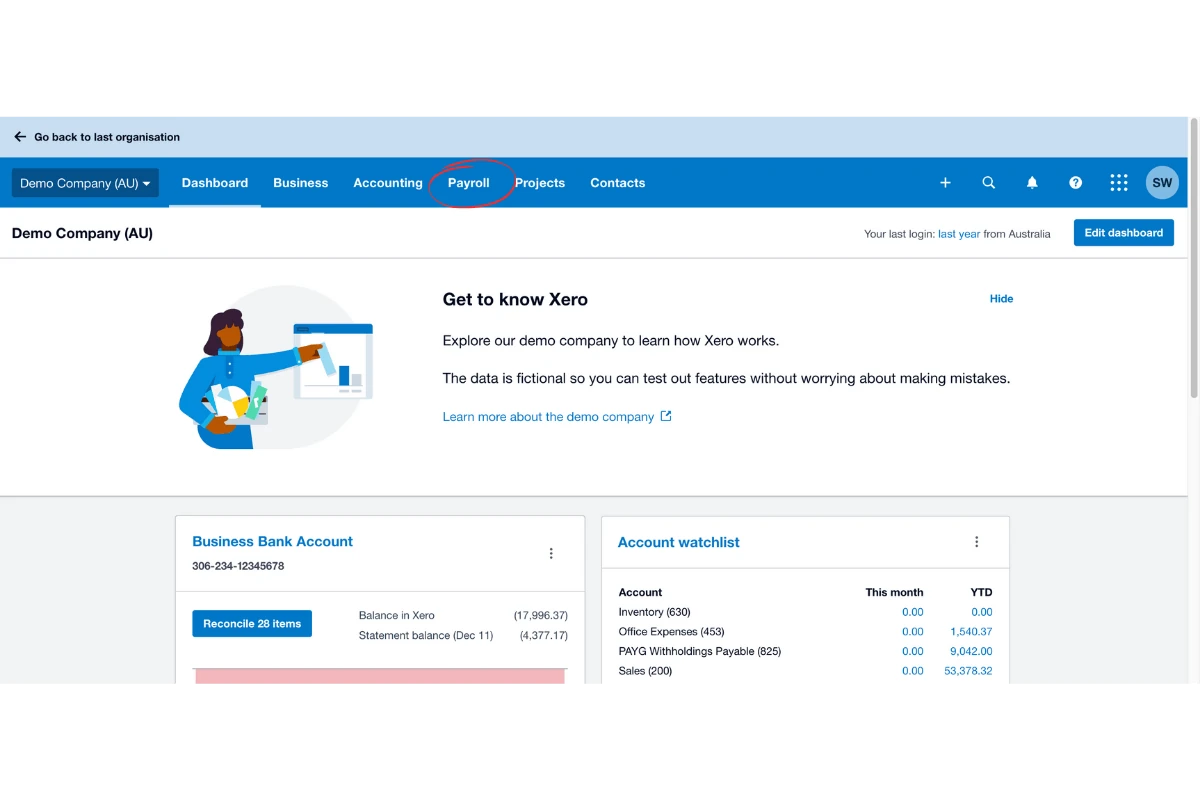The width and height of the screenshot is (1200, 800).
Task: Click PAYG Withholdings Payable YTD 9,042.00
Action: tap(971, 651)
